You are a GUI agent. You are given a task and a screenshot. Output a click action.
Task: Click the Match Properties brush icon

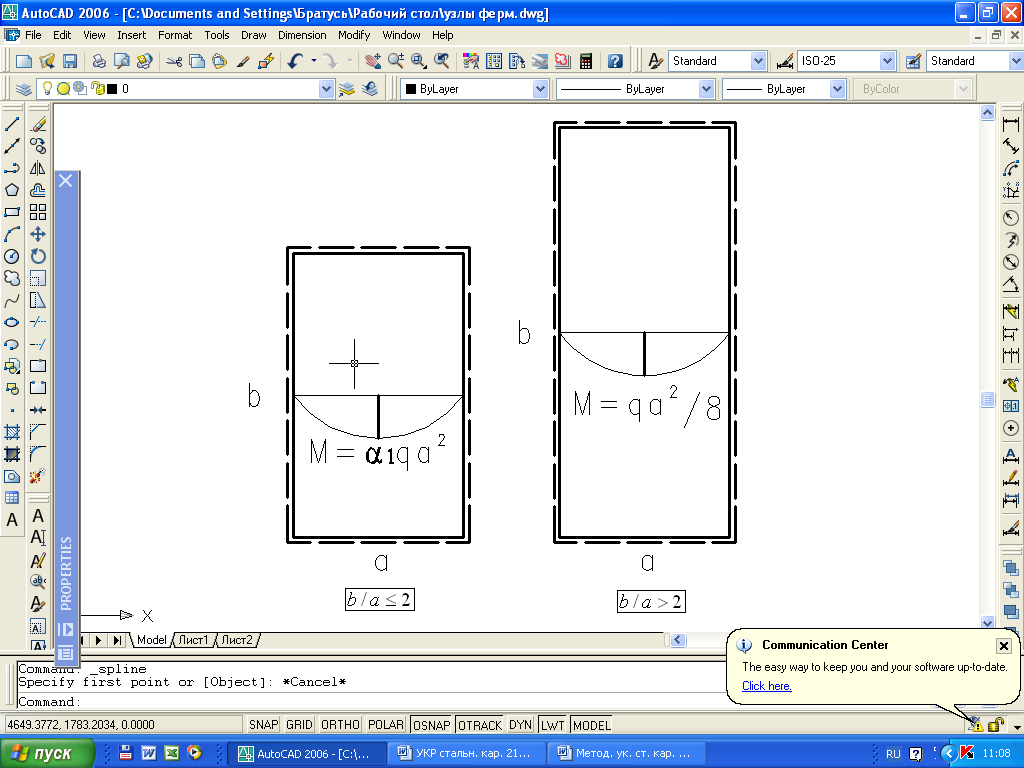click(x=243, y=61)
